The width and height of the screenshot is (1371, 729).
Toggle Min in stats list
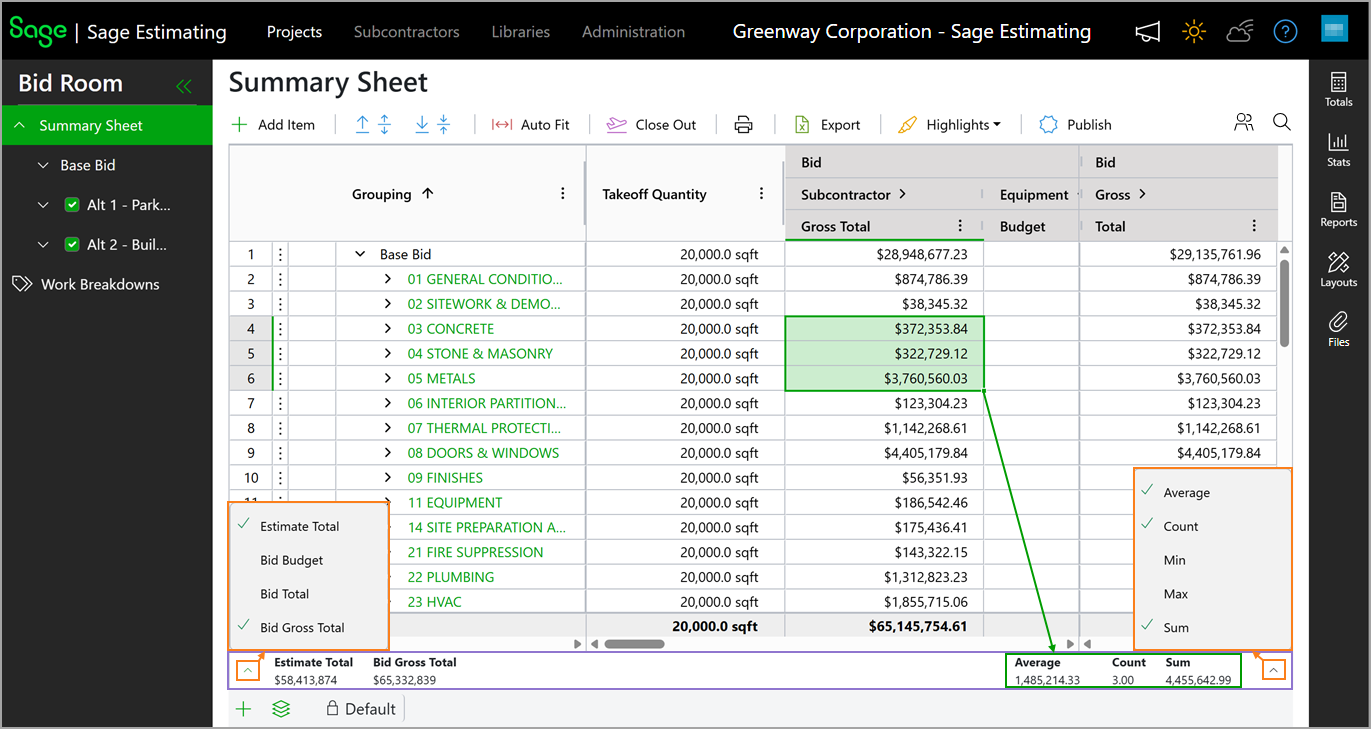click(x=1212, y=560)
